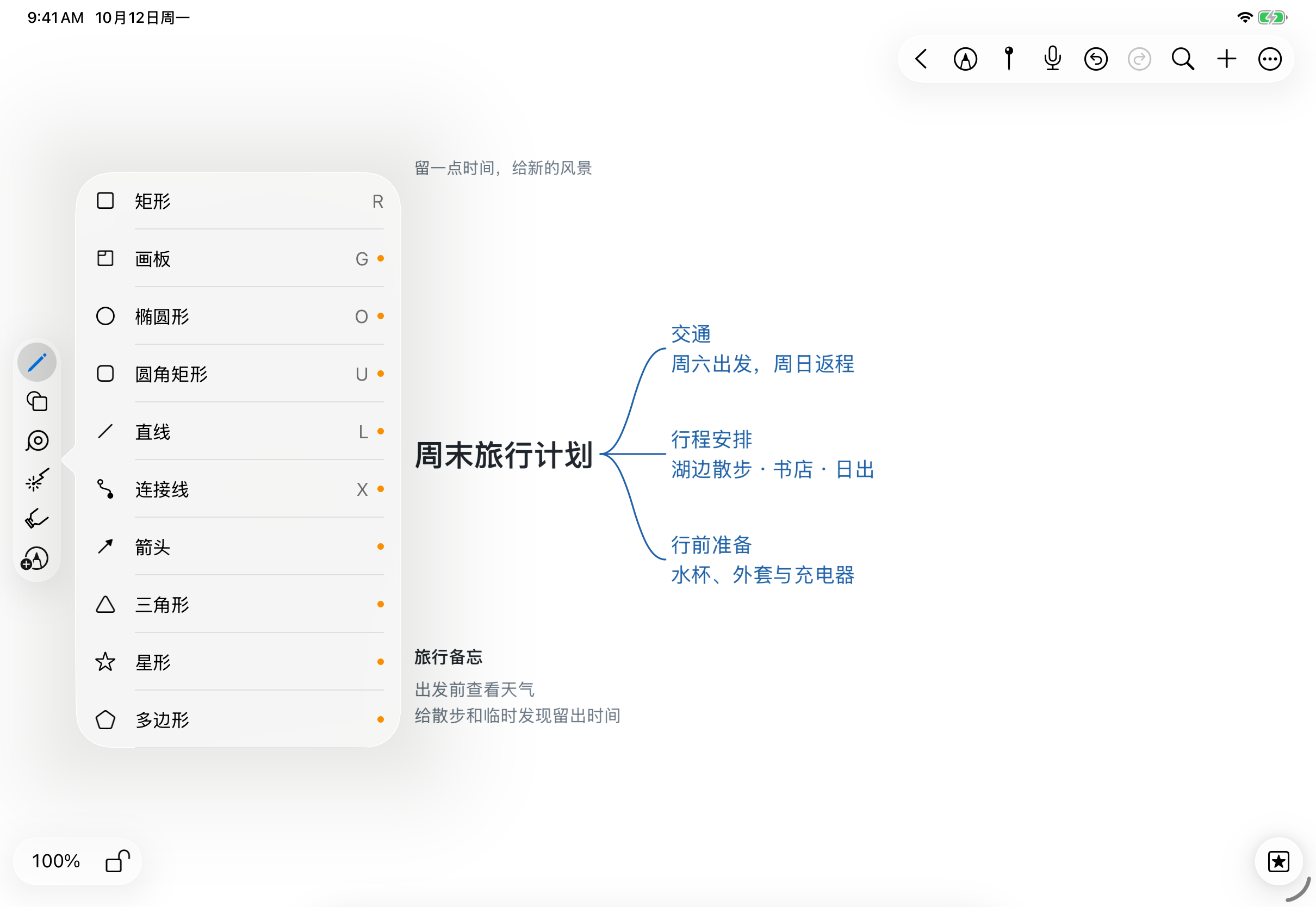The image size is (1316, 907).
Task: Tap the Wi-Fi status icon
Action: pyautogui.click(x=1244, y=17)
